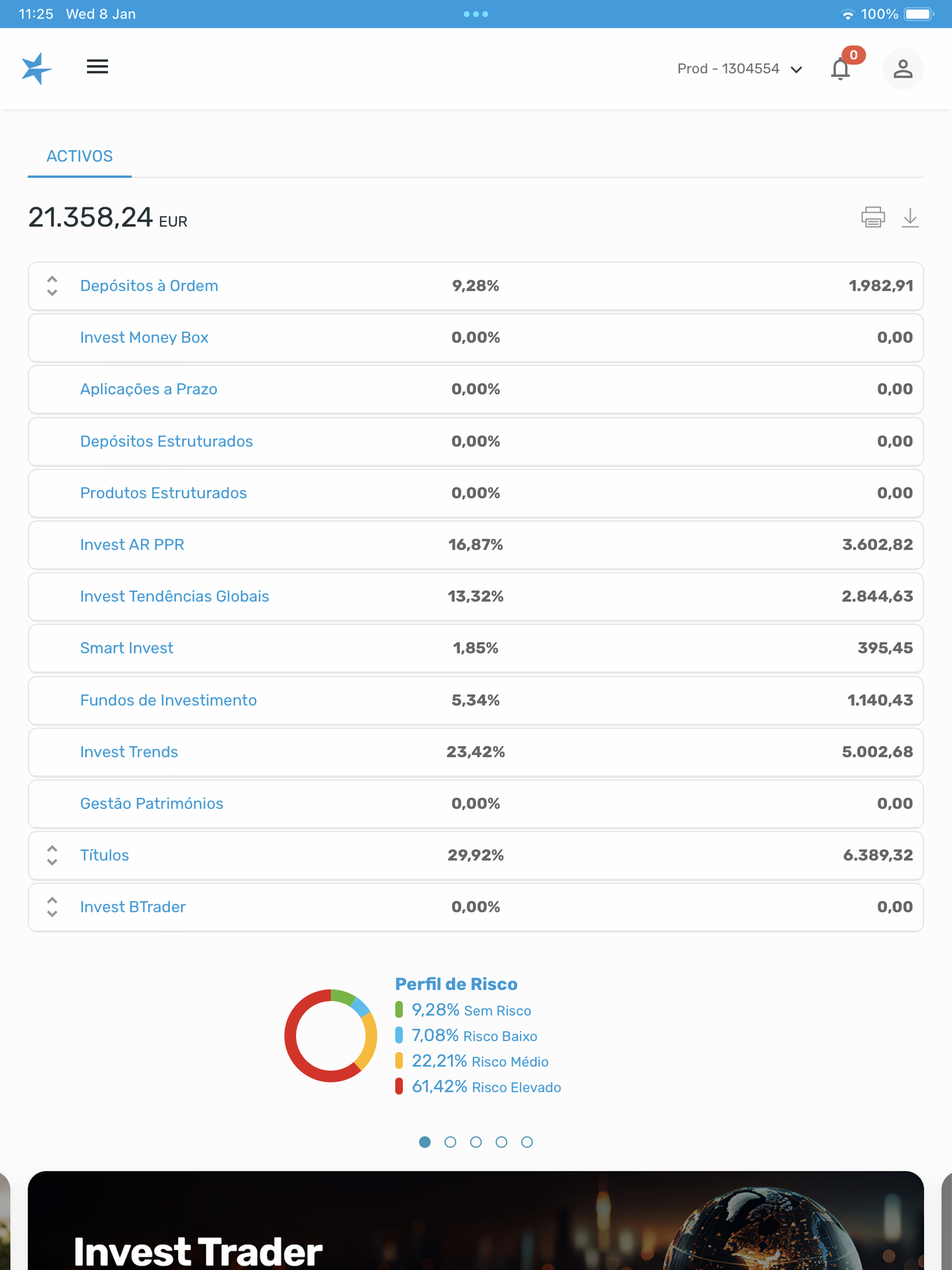The height and width of the screenshot is (1270, 952).
Task: Open the account selector Prod - 1304554
Action: point(740,69)
